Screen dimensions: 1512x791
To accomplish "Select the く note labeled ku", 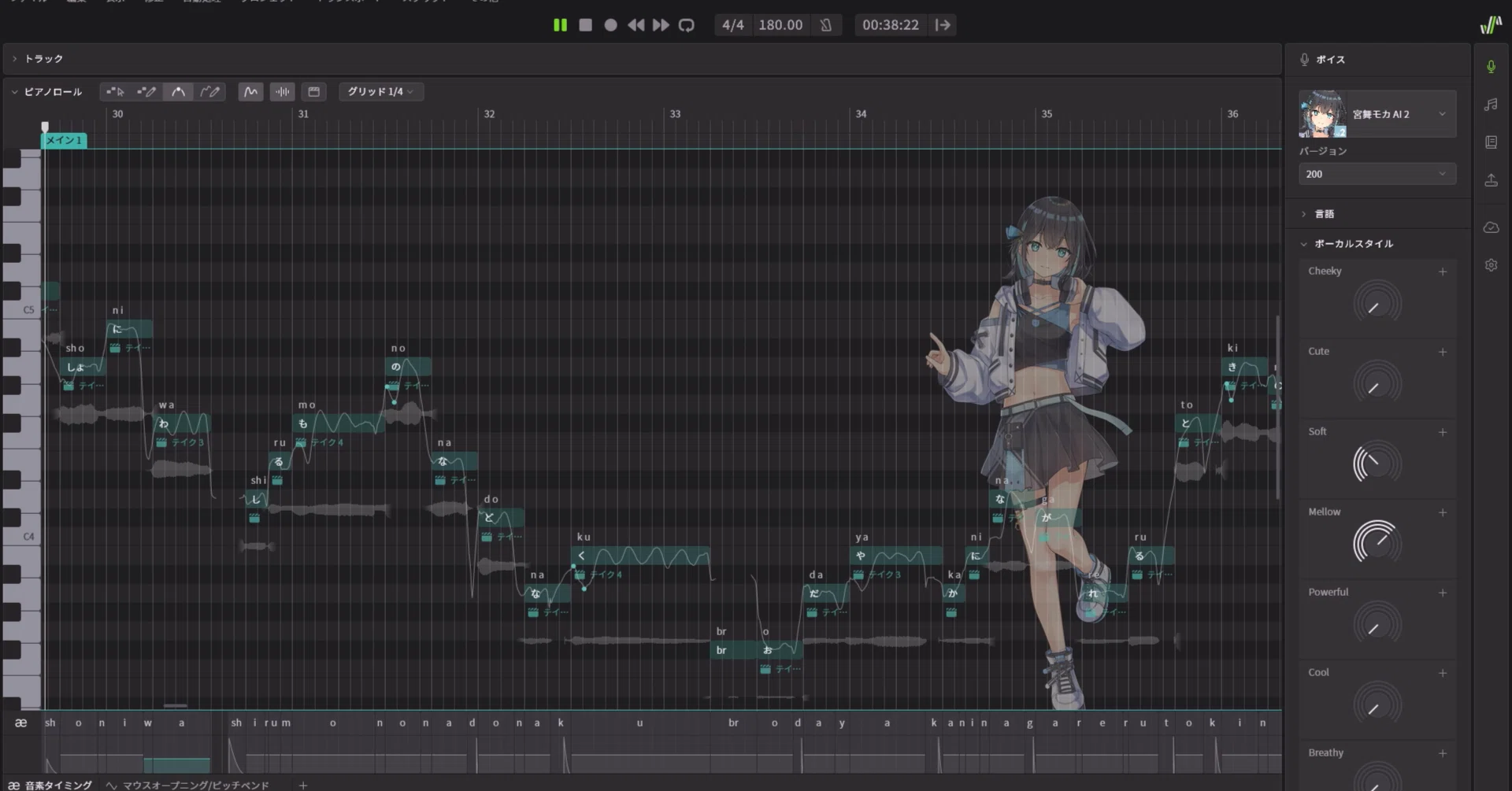I will (640, 556).
